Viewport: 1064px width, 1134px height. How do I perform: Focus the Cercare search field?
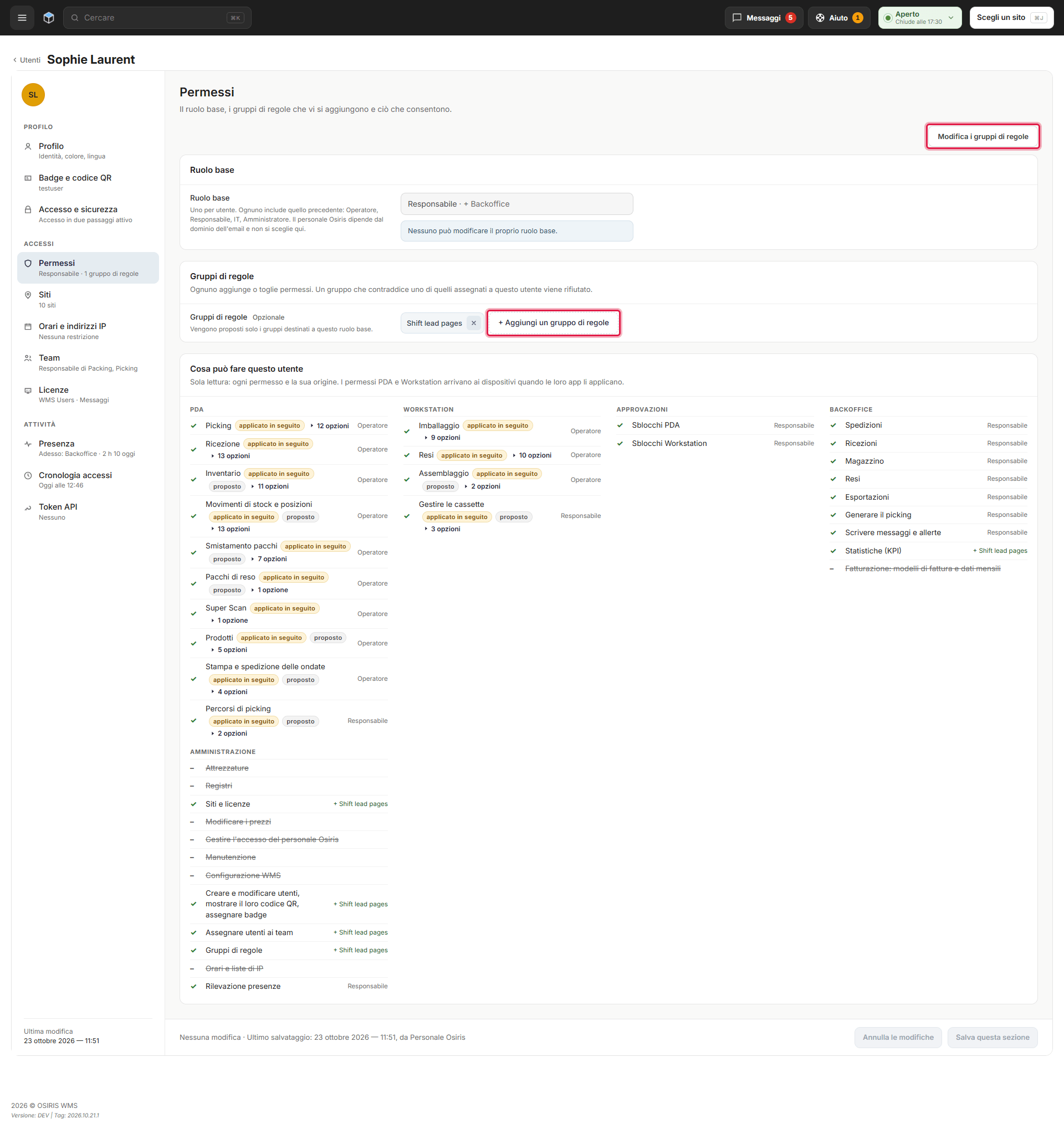157,18
